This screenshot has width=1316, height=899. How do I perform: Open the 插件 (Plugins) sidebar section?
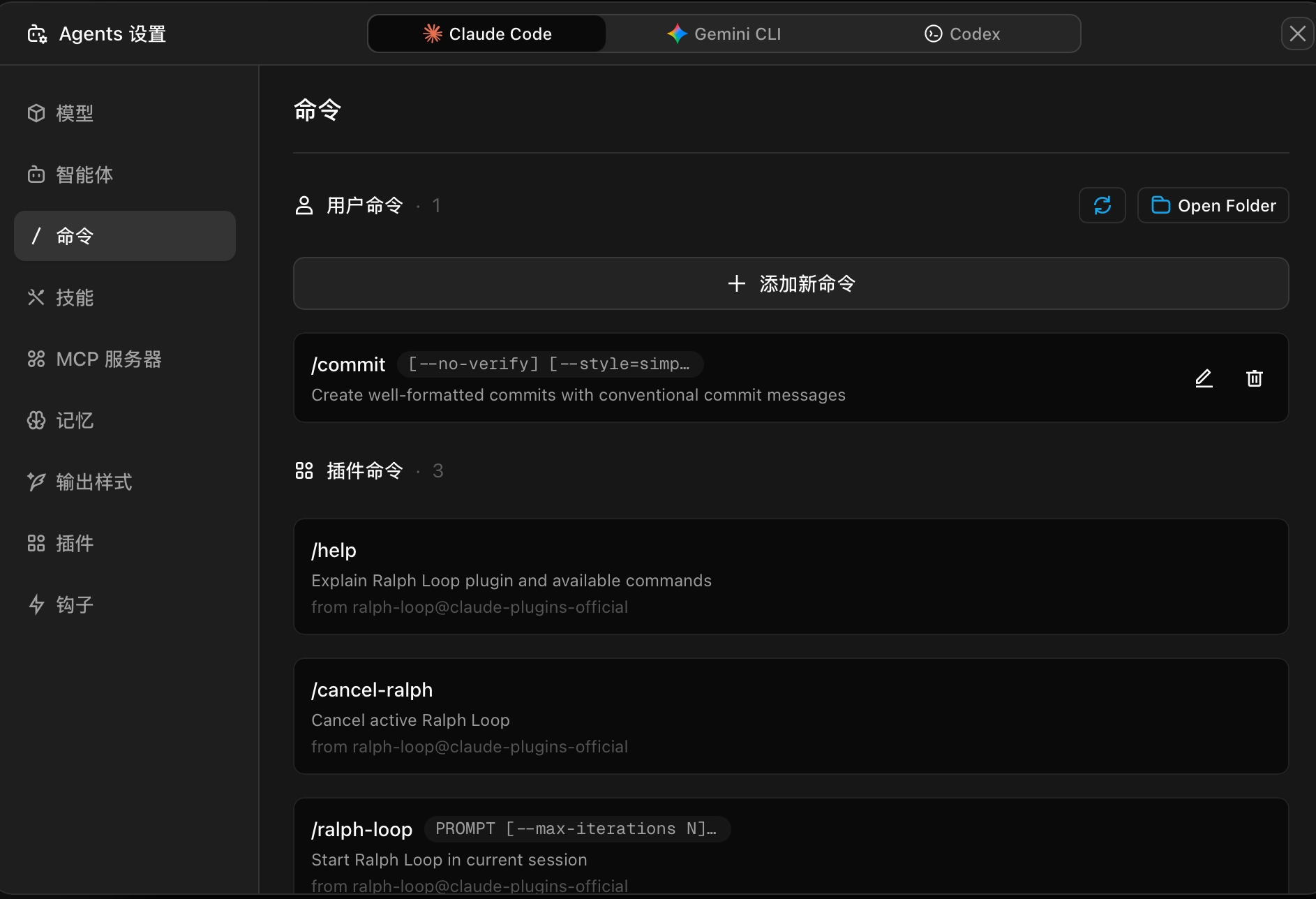(x=74, y=543)
